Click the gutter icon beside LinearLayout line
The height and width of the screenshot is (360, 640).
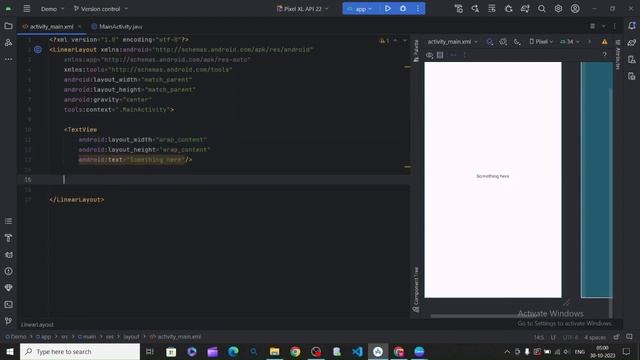[x=38, y=50]
